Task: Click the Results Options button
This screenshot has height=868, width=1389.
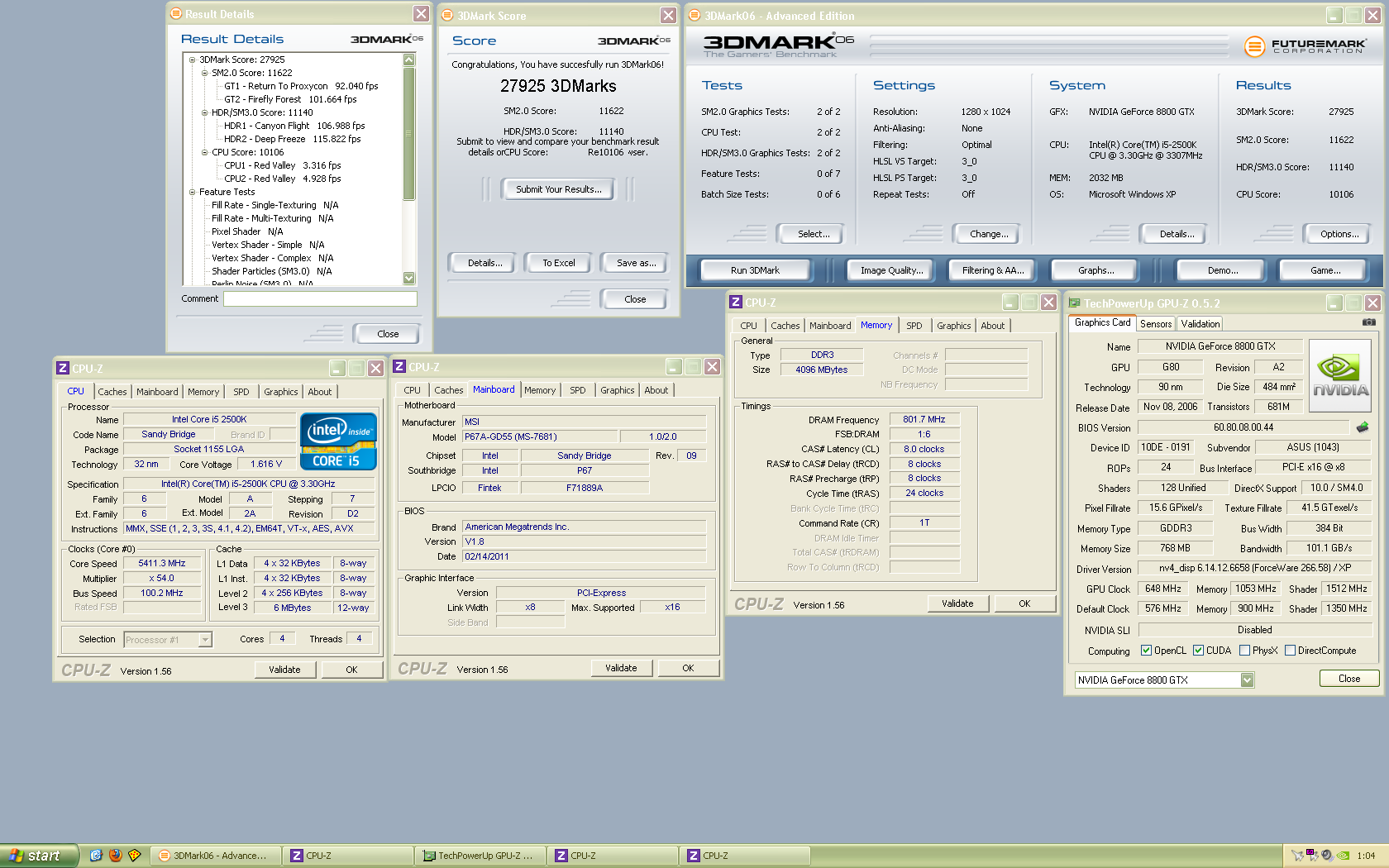Action: coord(1339,234)
